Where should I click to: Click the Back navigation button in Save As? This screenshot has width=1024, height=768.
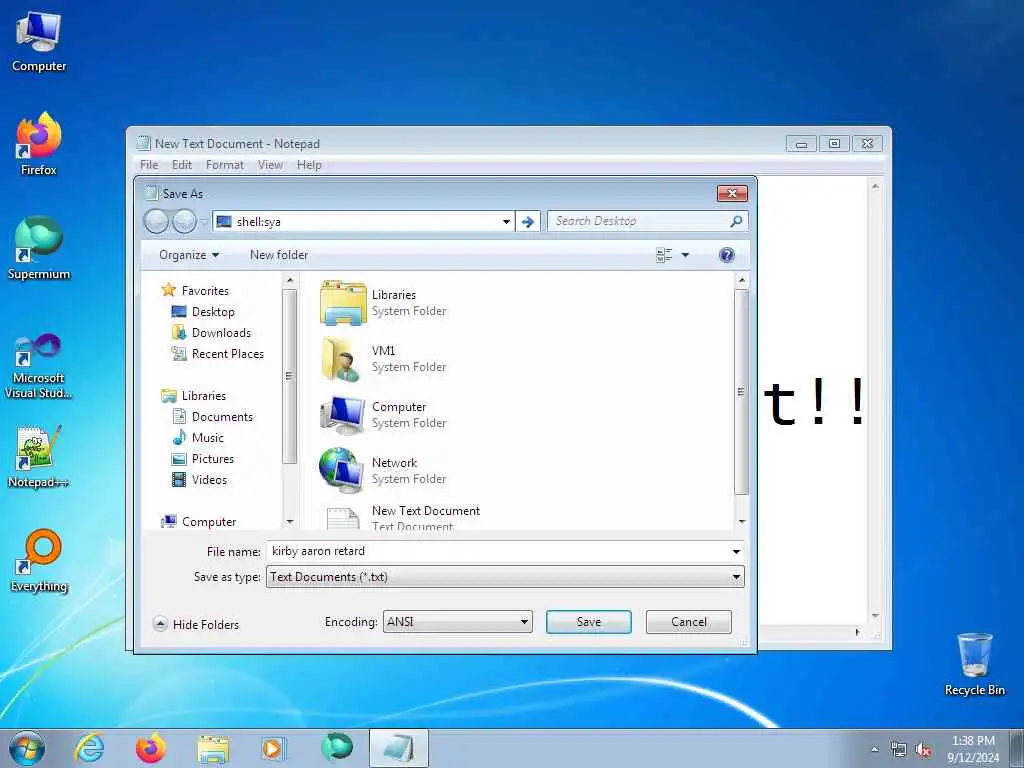coord(156,221)
